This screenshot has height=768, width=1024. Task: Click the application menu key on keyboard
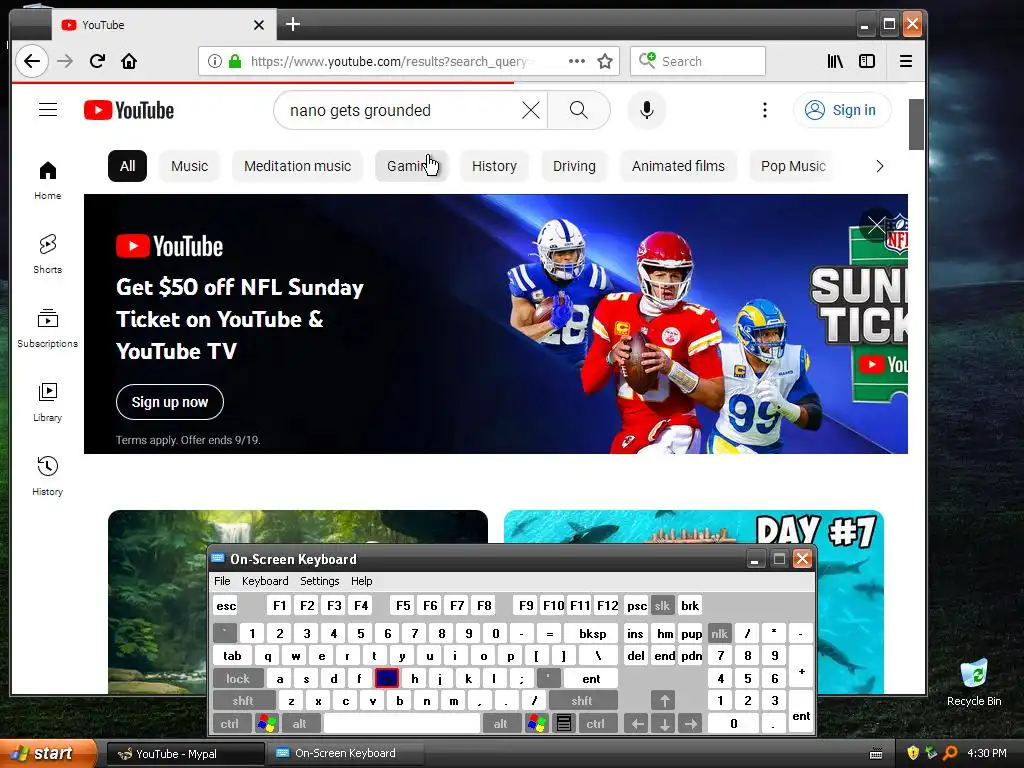coord(564,724)
